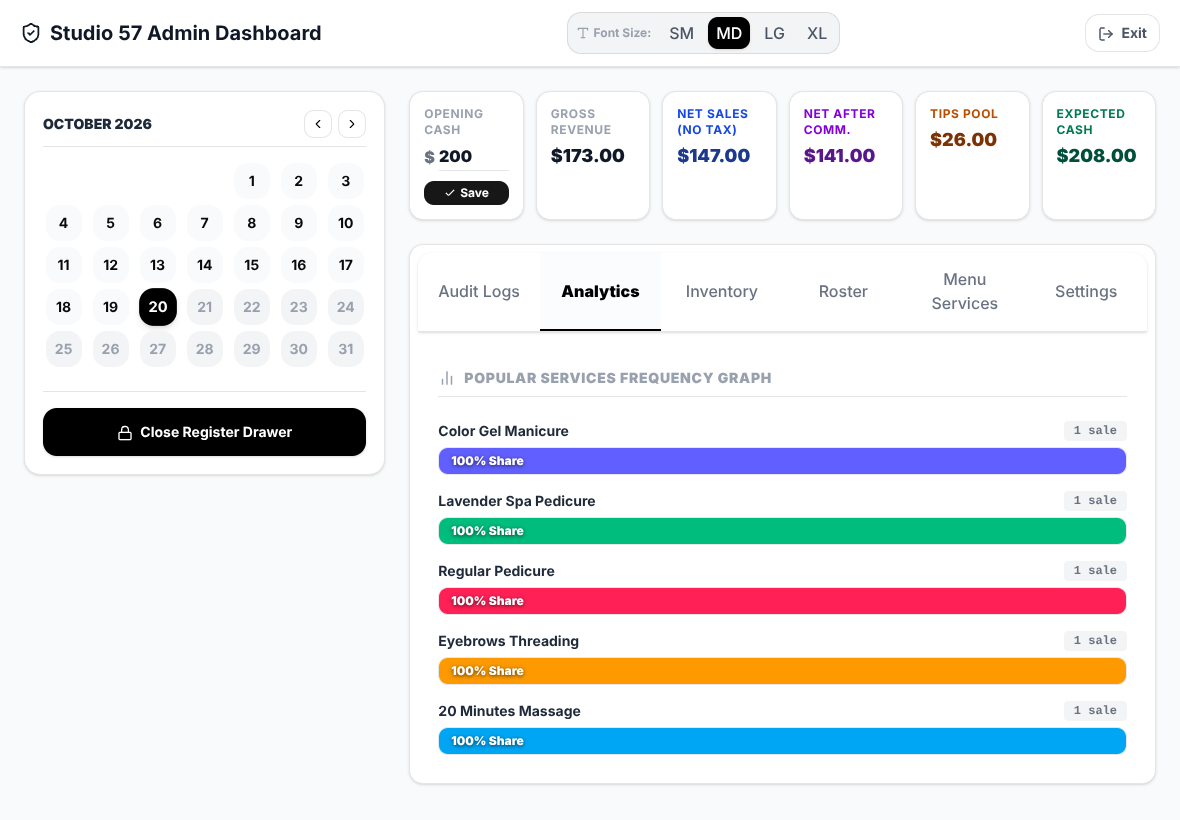The height and width of the screenshot is (820, 1180).
Task: Save the opening cash amount
Action: [467, 193]
